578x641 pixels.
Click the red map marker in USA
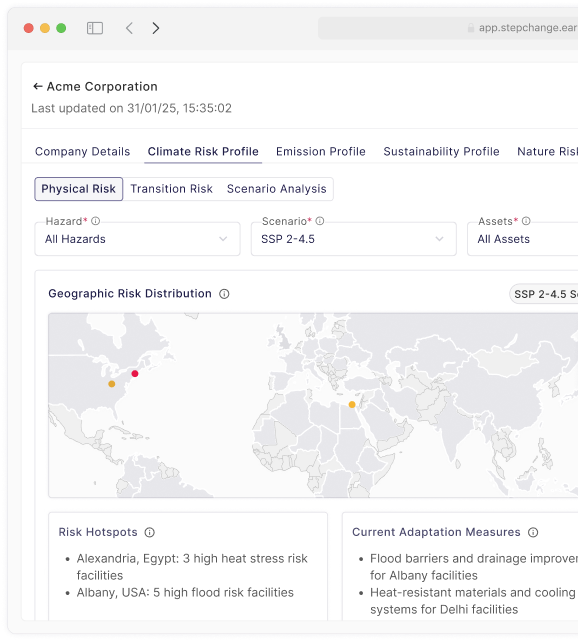tap(135, 374)
